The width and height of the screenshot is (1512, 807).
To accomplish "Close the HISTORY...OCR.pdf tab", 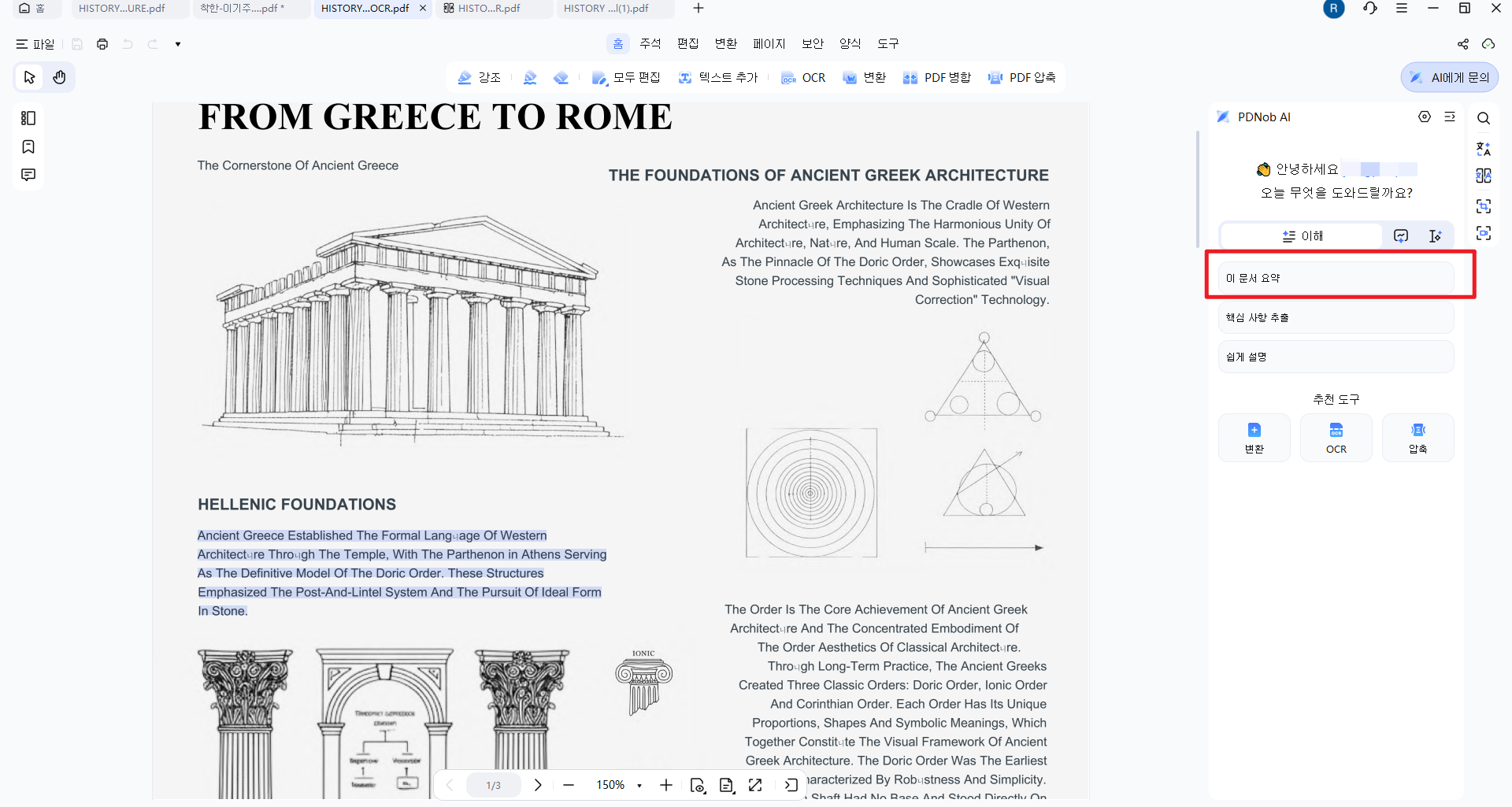I will (423, 9).
